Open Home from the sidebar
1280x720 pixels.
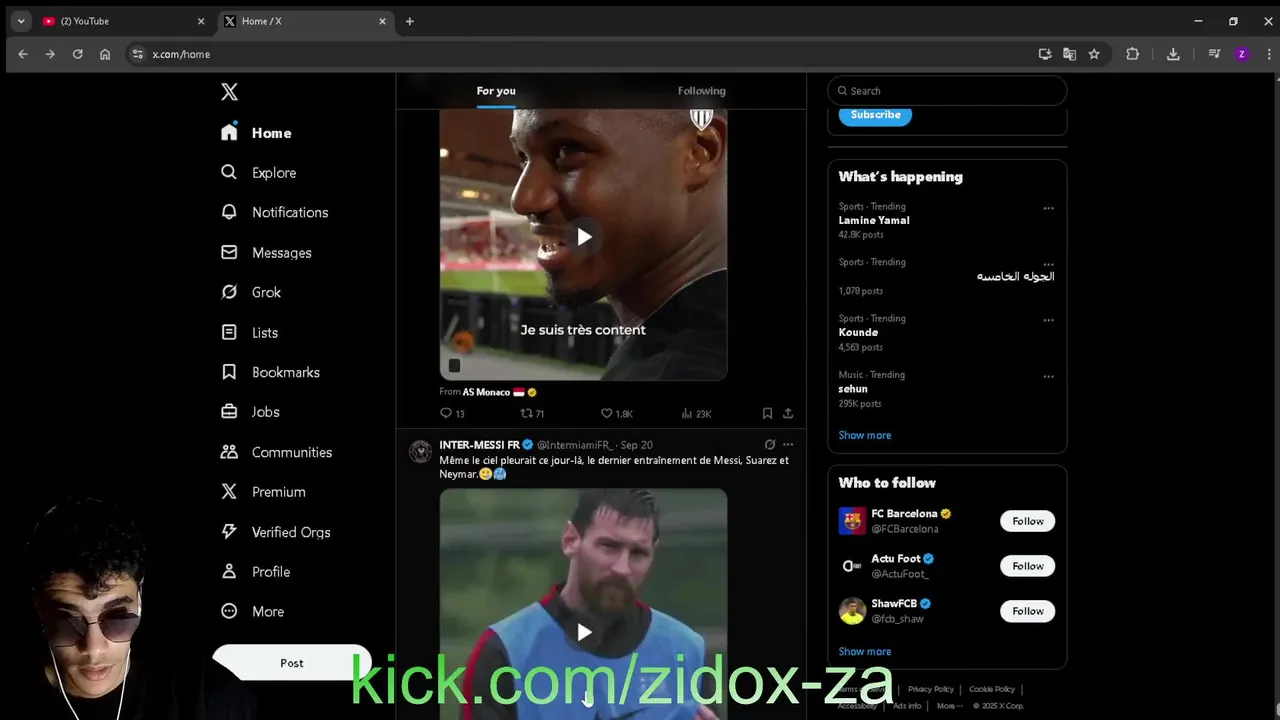click(x=257, y=133)
